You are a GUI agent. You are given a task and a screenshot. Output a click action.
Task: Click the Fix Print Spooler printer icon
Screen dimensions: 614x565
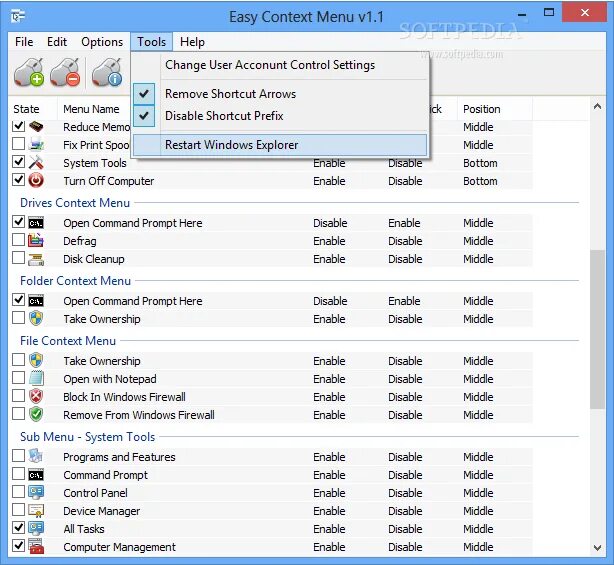tap(36, 144)
